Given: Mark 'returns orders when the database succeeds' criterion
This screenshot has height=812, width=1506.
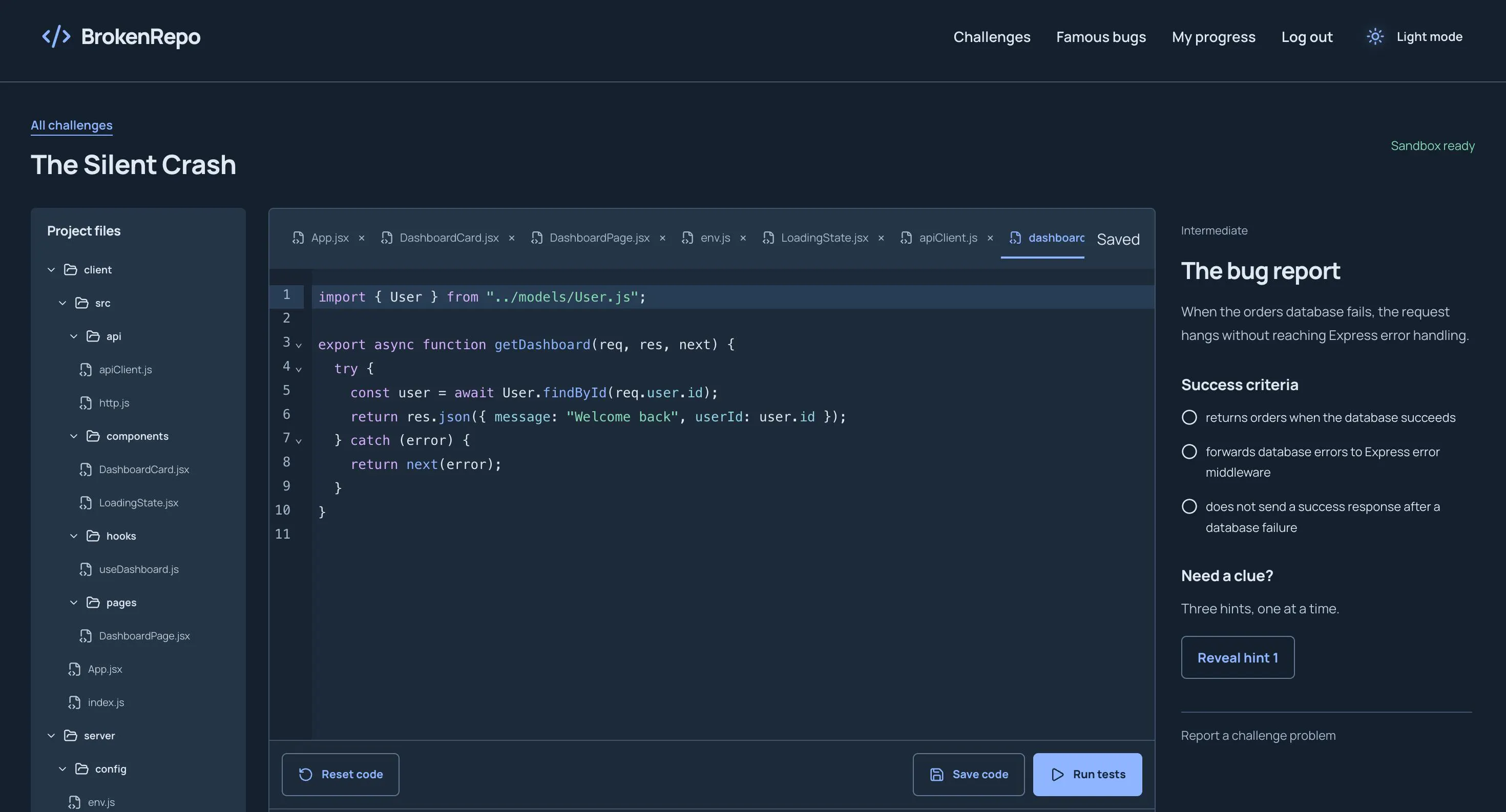Looking at the screenshot, I should point(1189,417).
